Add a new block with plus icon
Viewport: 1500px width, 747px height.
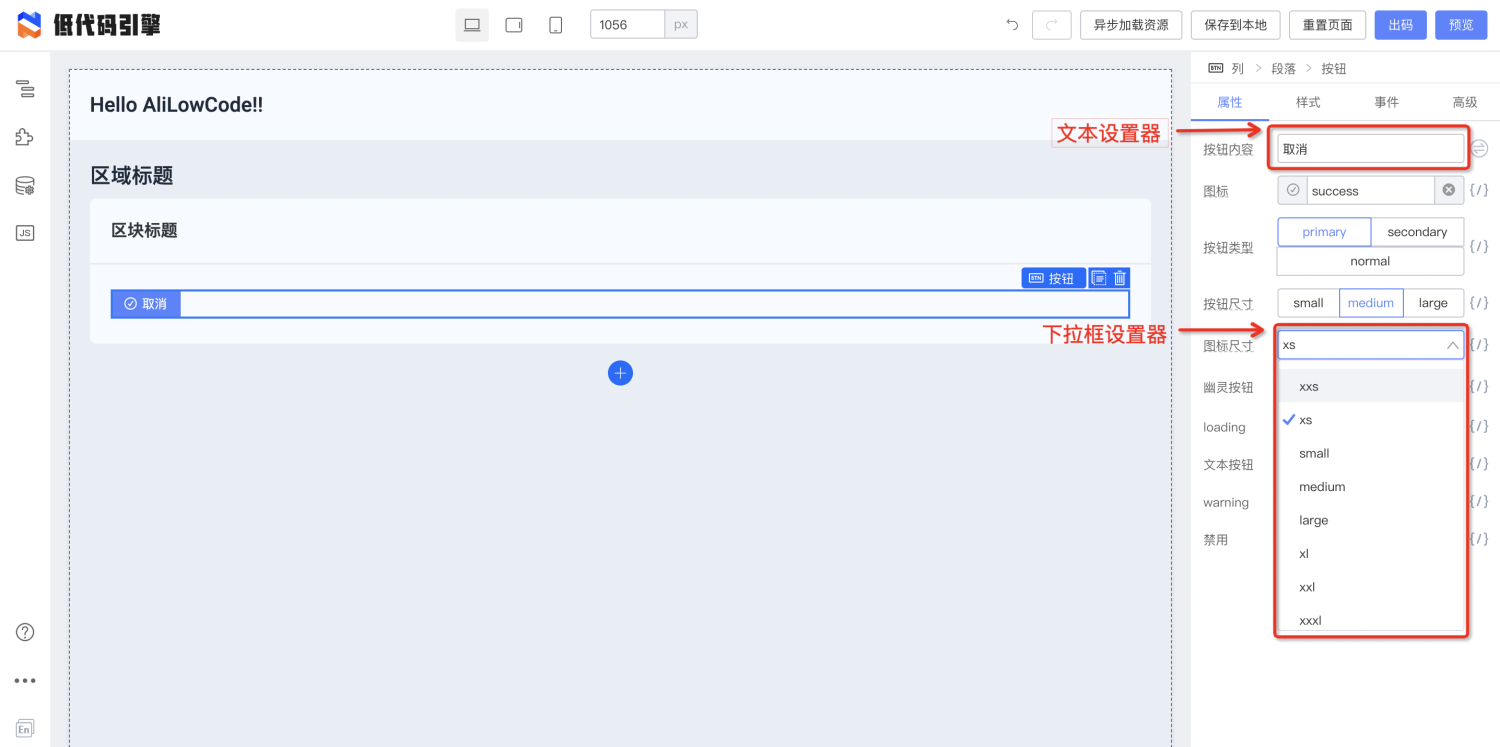[620, 373]
